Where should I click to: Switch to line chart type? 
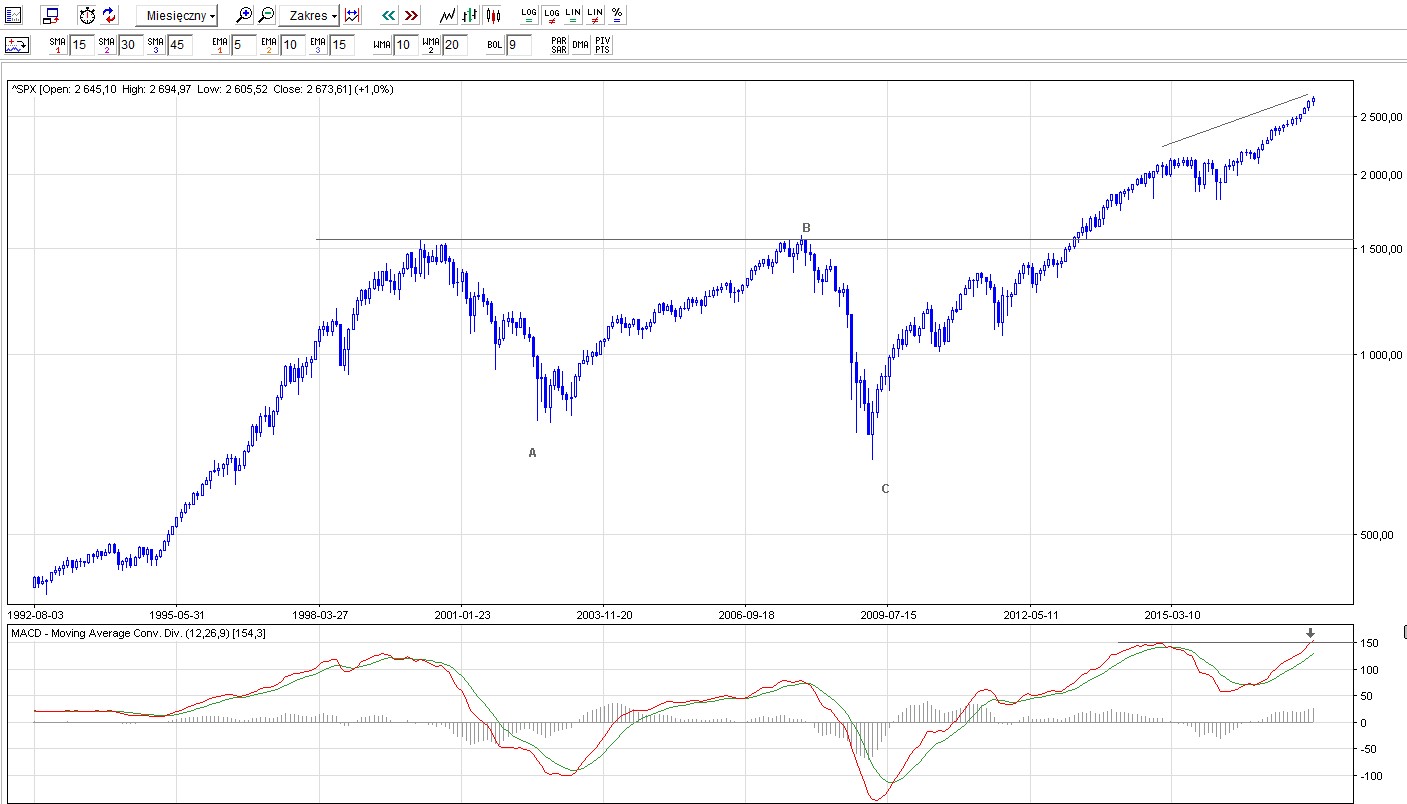(448, 15)
